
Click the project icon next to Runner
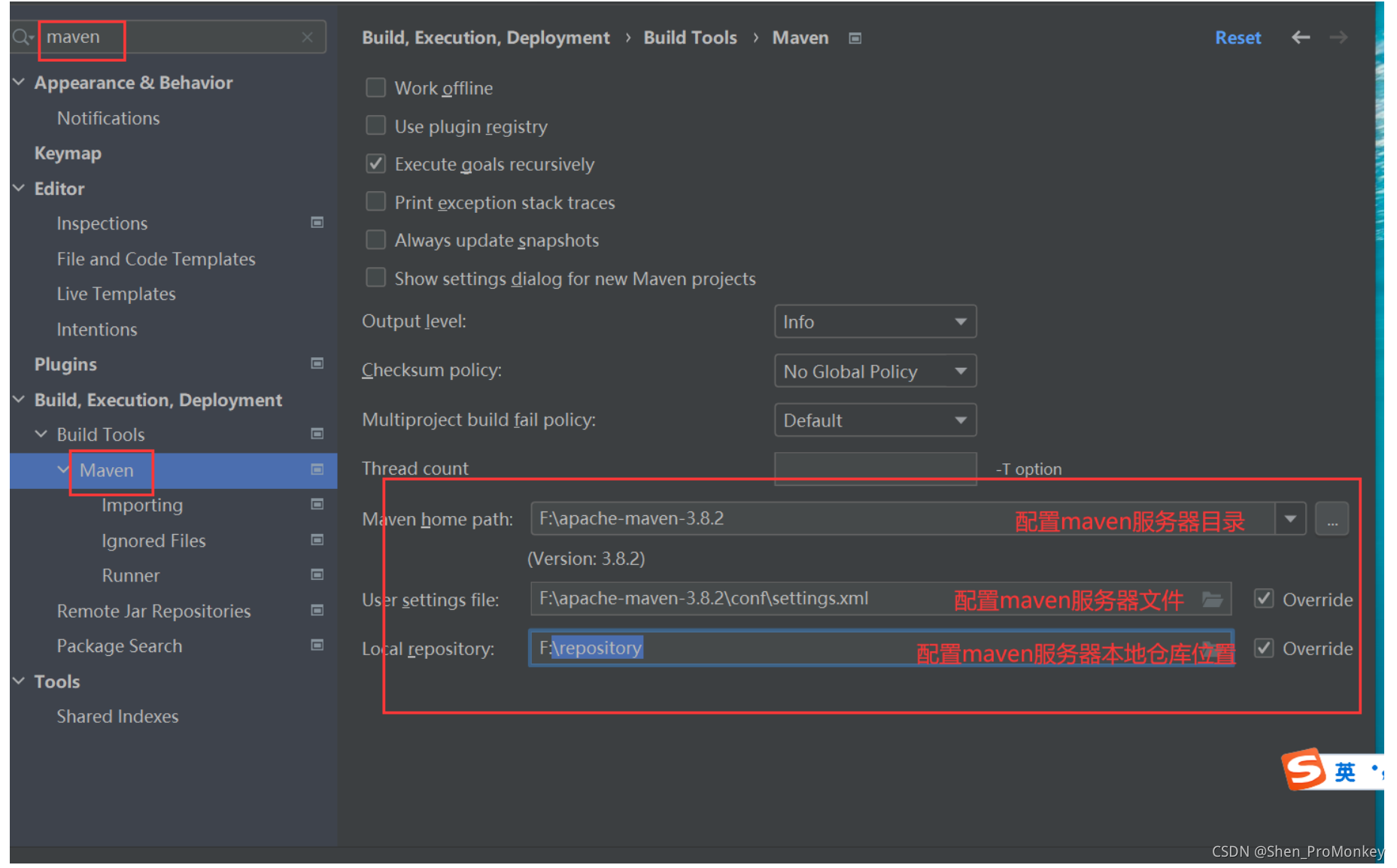click(x=317, y=575)
